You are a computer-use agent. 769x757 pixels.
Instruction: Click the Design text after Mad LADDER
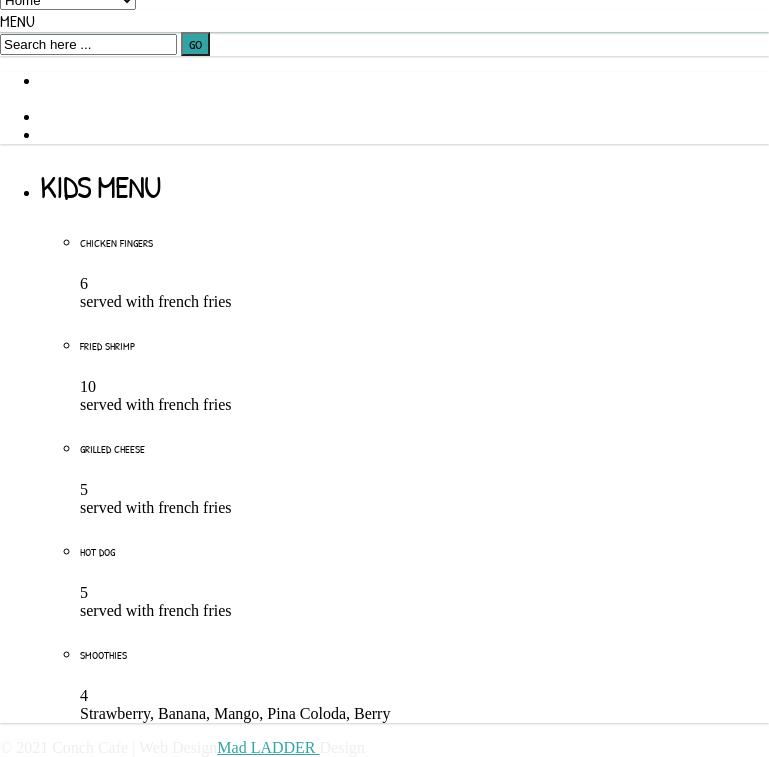[x=342, y=748]
